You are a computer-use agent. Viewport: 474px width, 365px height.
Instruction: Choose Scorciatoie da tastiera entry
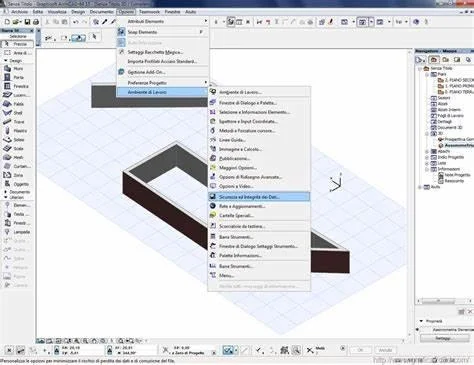(x=259, y=226)
